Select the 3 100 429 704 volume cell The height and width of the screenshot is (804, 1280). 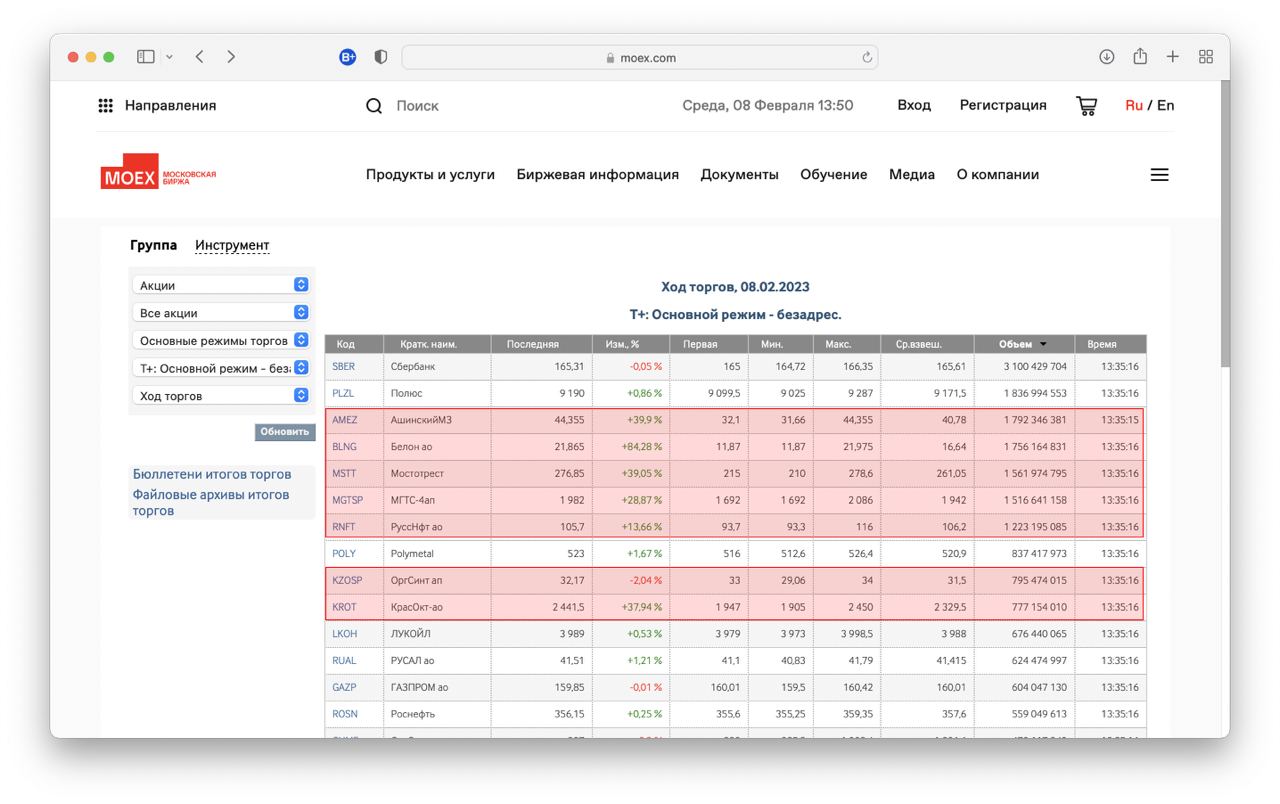(1025, 367)
